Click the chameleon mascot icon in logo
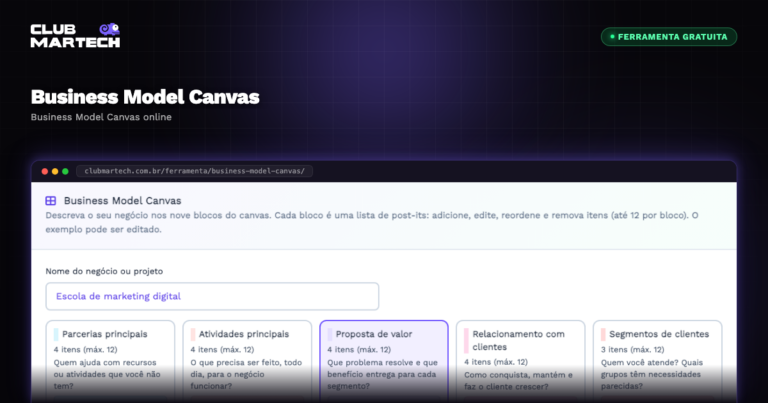Image resolution: width=768 pixels, height=403 pixels. (x=109, y=29)
